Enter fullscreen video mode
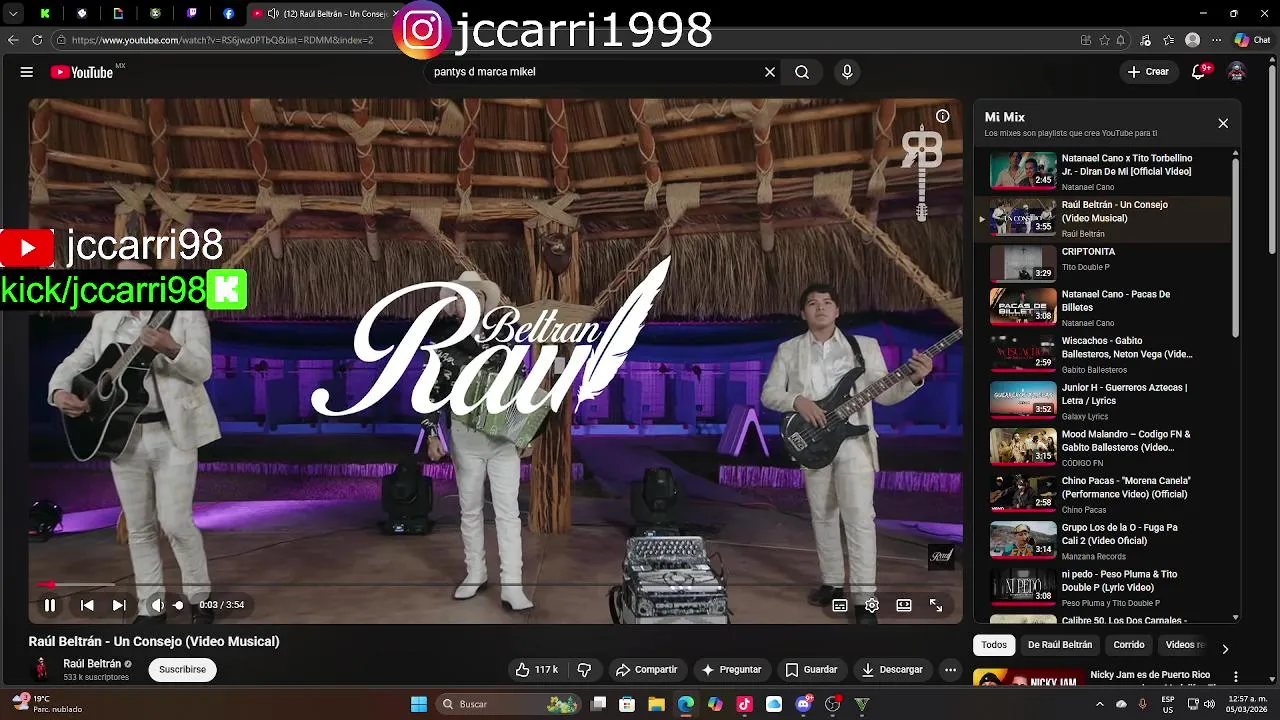1280x720 pixels. (936, 605)
